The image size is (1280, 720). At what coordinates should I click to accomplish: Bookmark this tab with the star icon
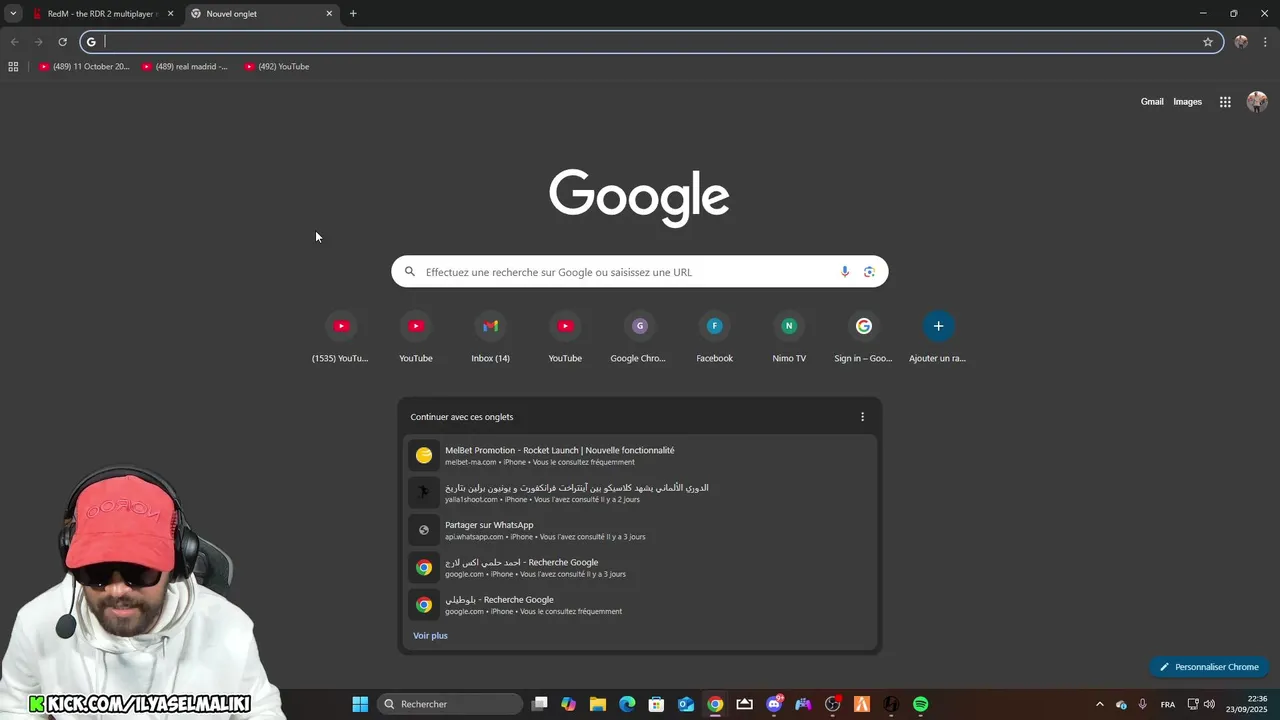1208,42
